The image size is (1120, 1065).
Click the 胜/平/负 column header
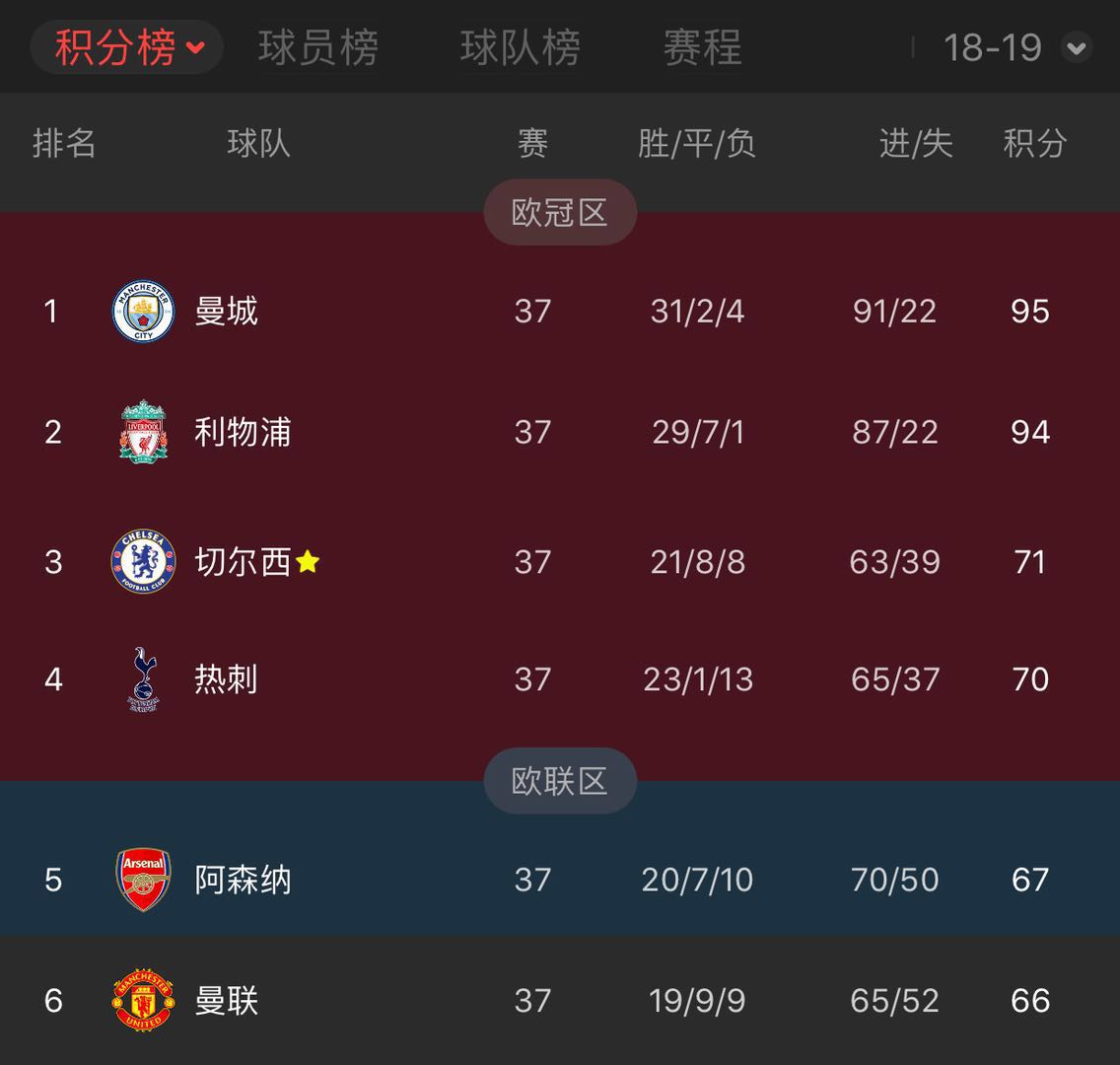point(696,144)
